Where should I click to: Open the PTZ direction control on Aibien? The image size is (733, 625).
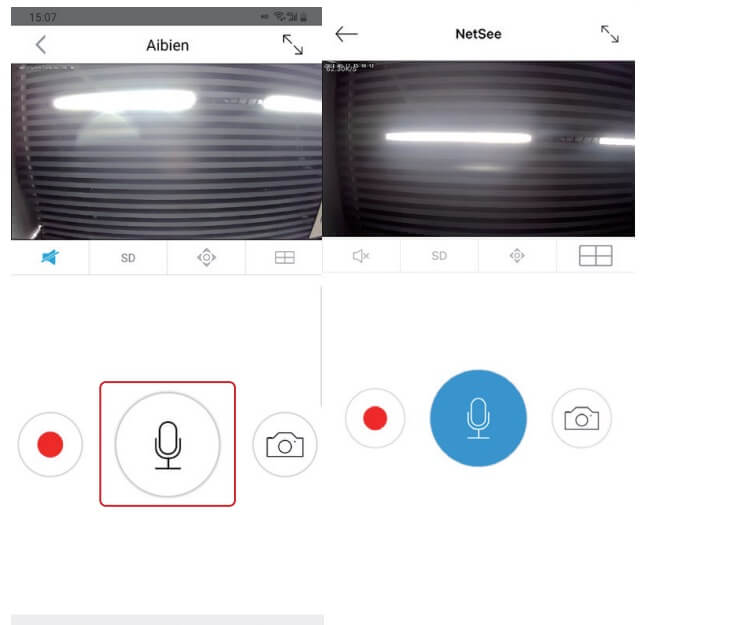[x=206, y=257]
